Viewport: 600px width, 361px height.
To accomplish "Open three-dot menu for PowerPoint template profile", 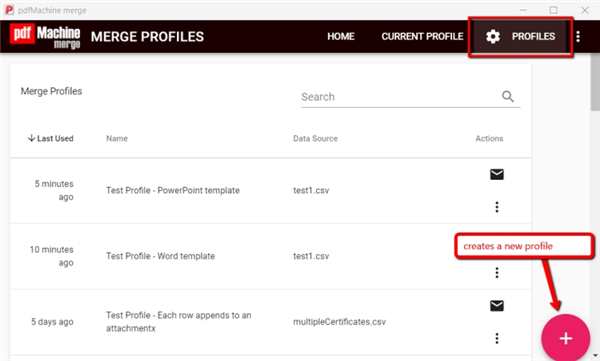I will (497, 207).
